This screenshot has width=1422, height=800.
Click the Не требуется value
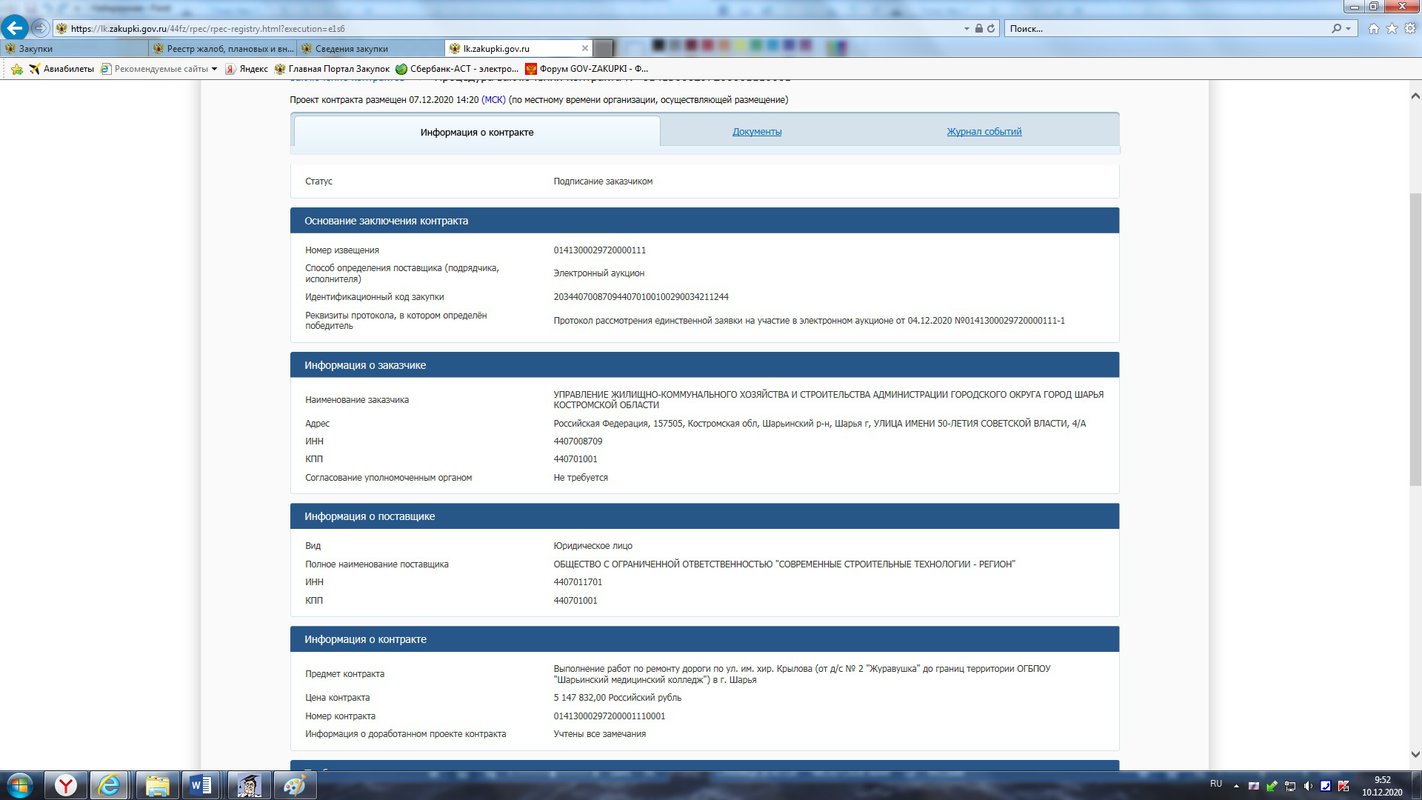click(x=581, y=478)
